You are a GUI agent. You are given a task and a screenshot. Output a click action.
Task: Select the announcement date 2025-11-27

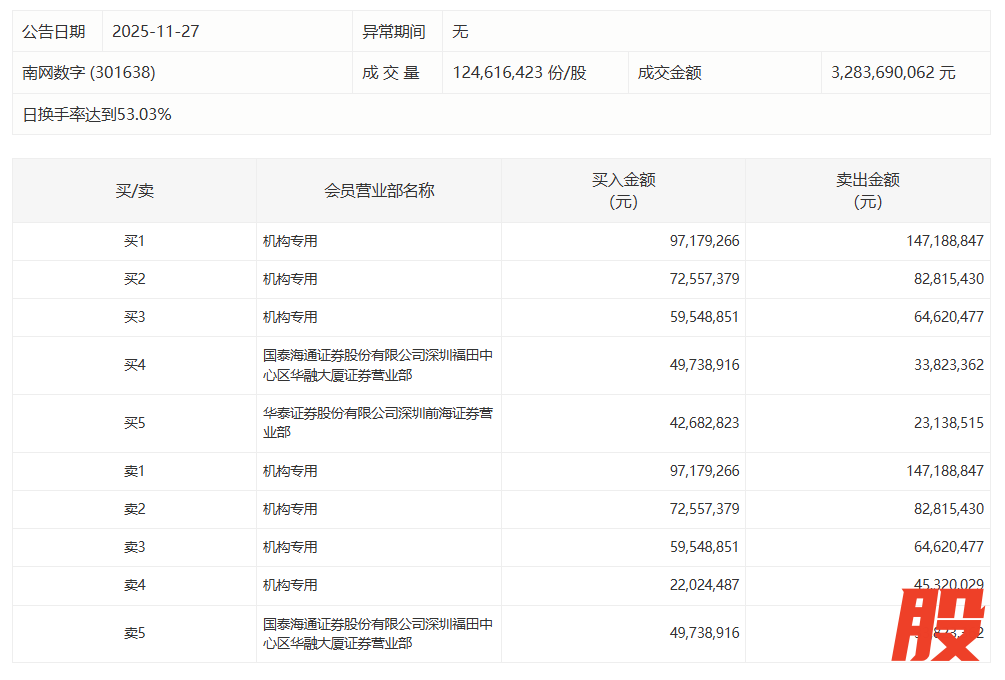tap(155, 31)
